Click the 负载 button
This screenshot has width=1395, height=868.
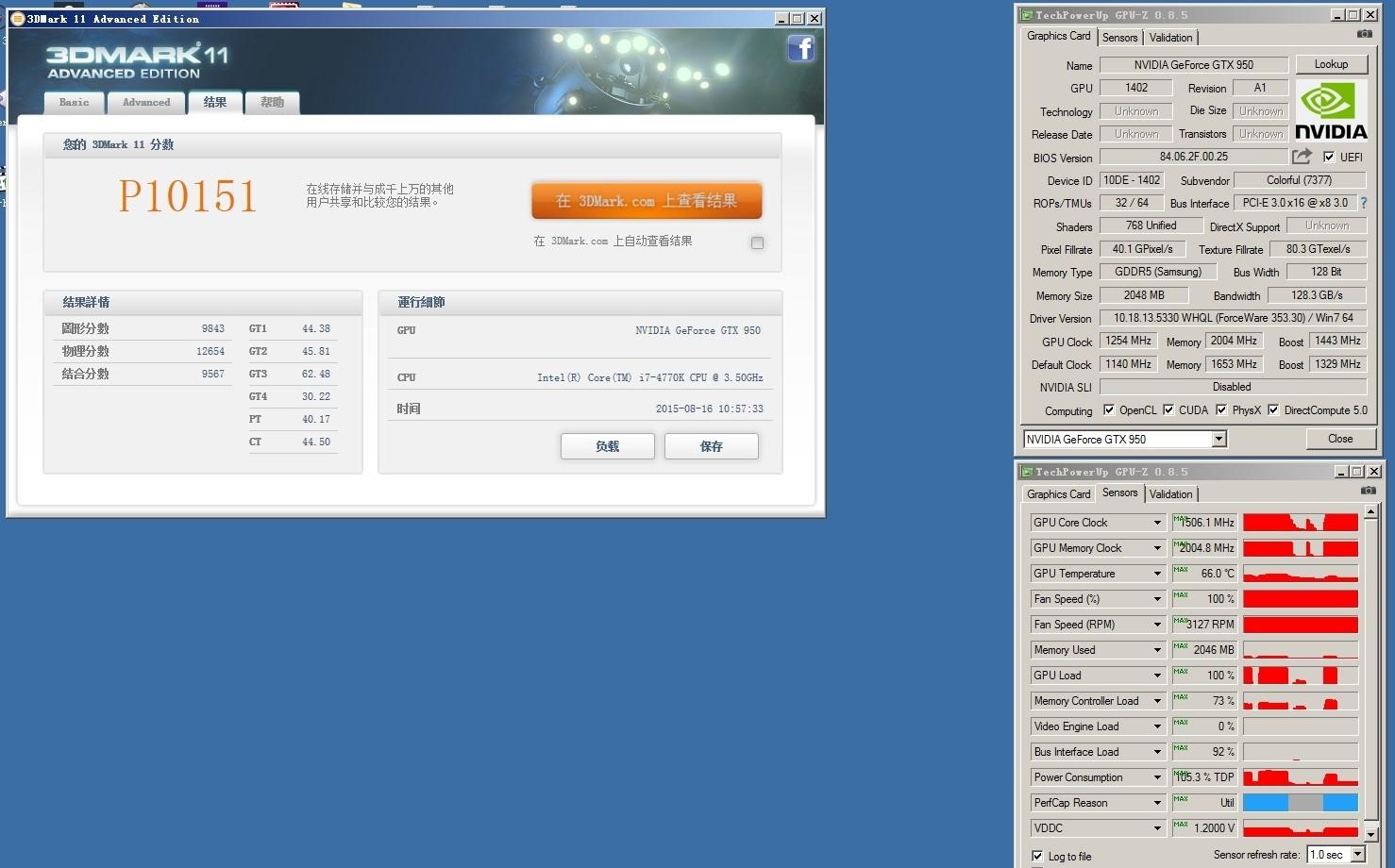pyautogui.click(x=608, y=446)
